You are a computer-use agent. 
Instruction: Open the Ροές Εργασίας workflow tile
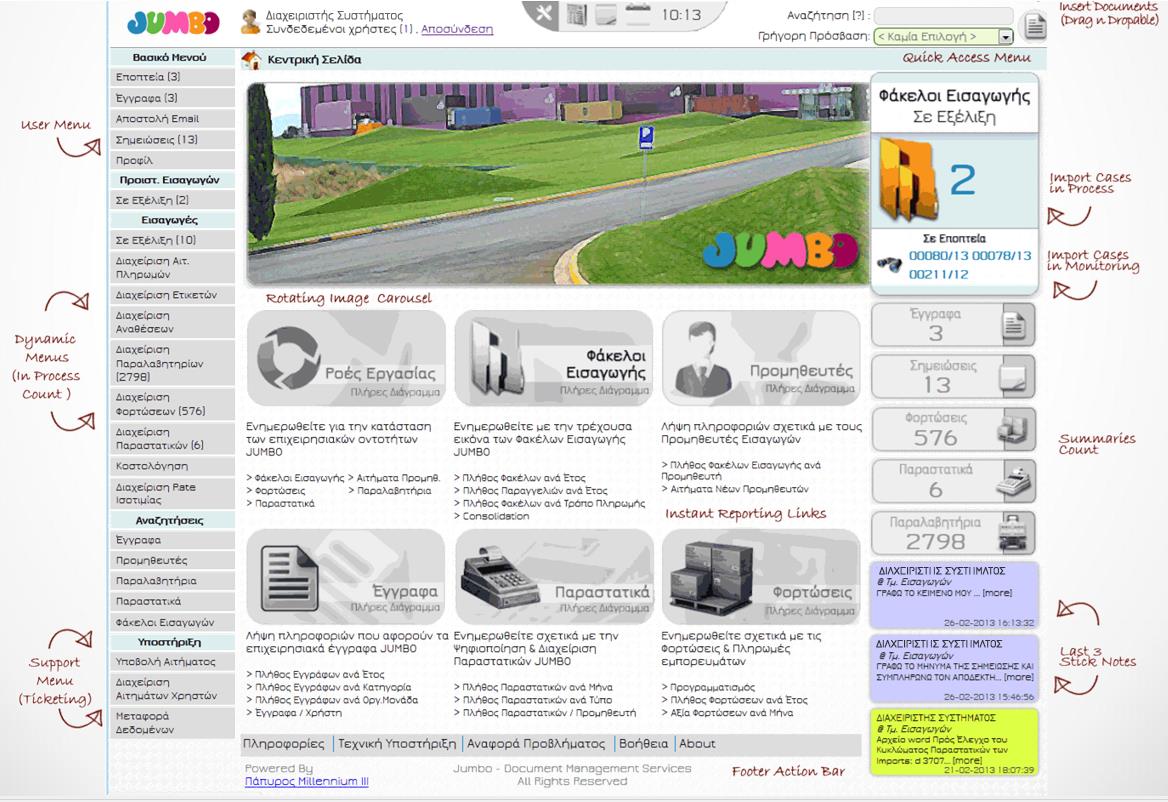(346, 358)
